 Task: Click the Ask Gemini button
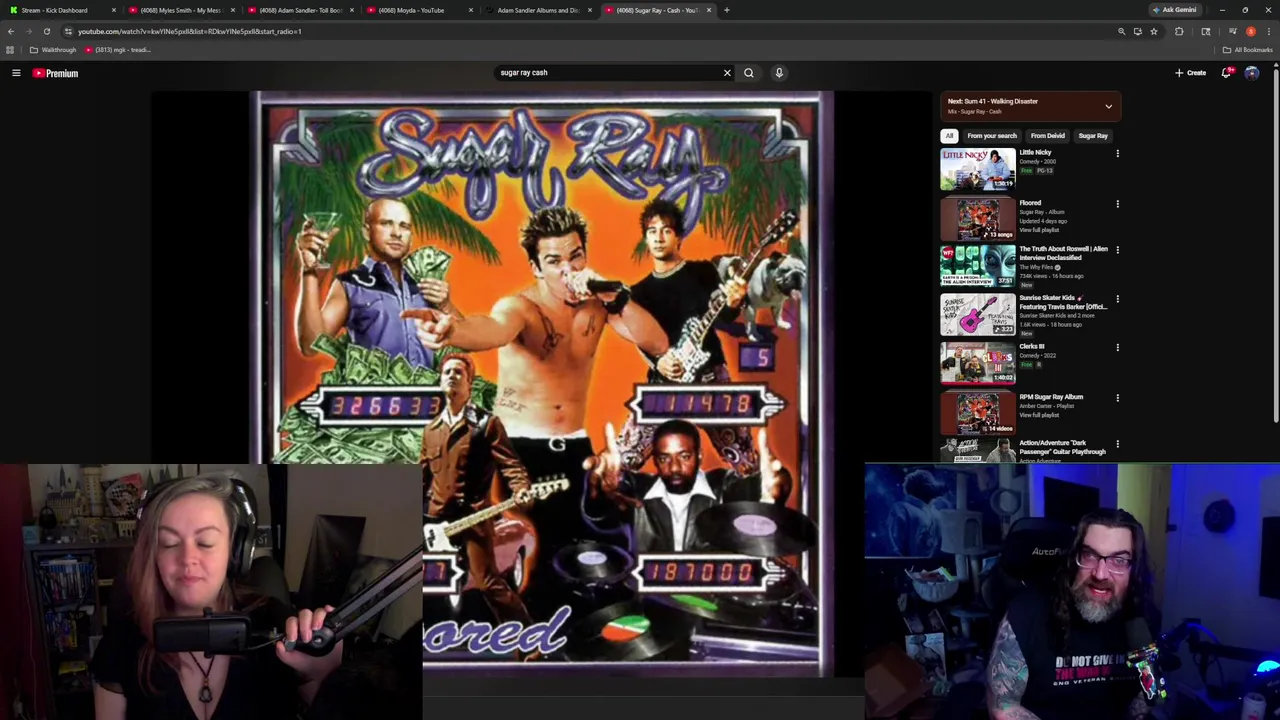coord(1174,10)
